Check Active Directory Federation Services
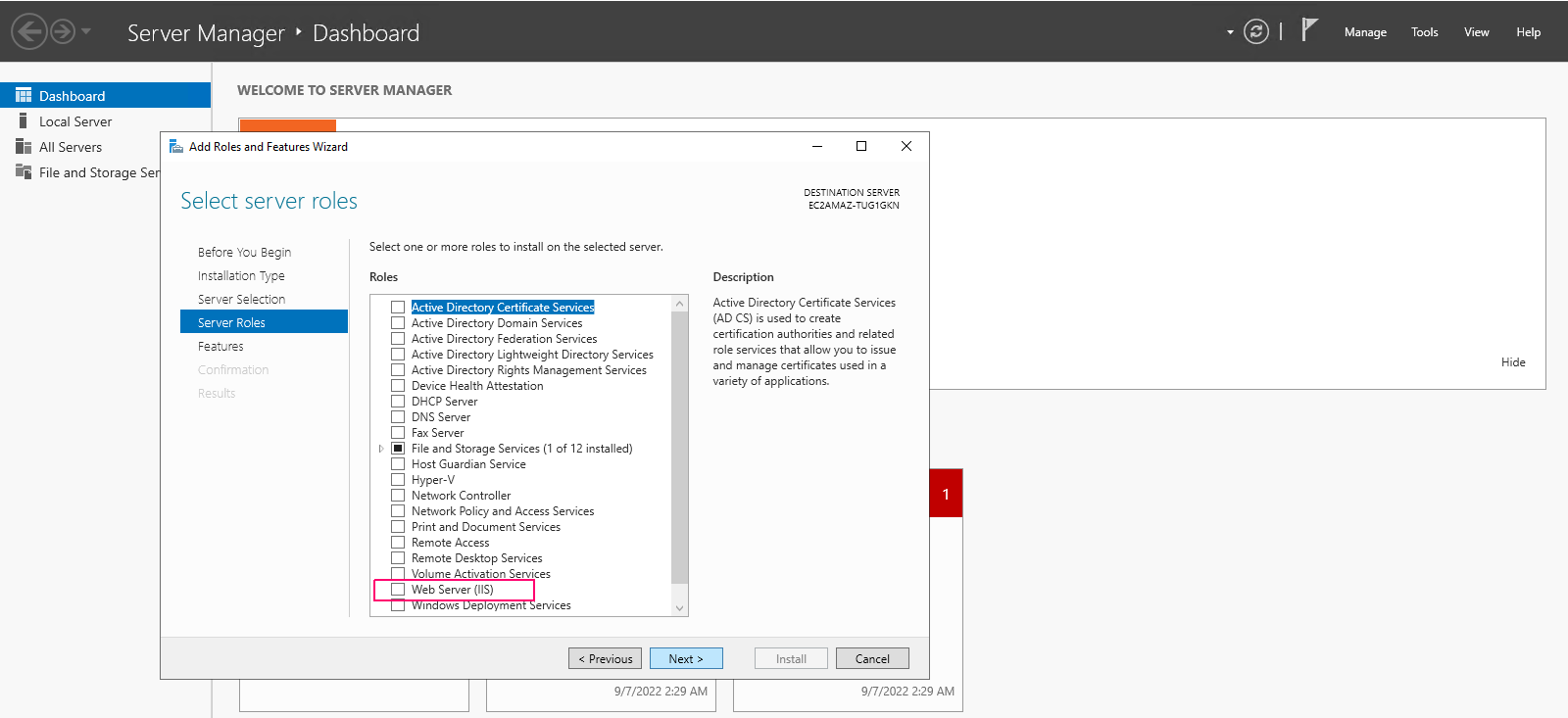Image resolution: width=1568 pixels, height=718 pixels. (398, 339)
